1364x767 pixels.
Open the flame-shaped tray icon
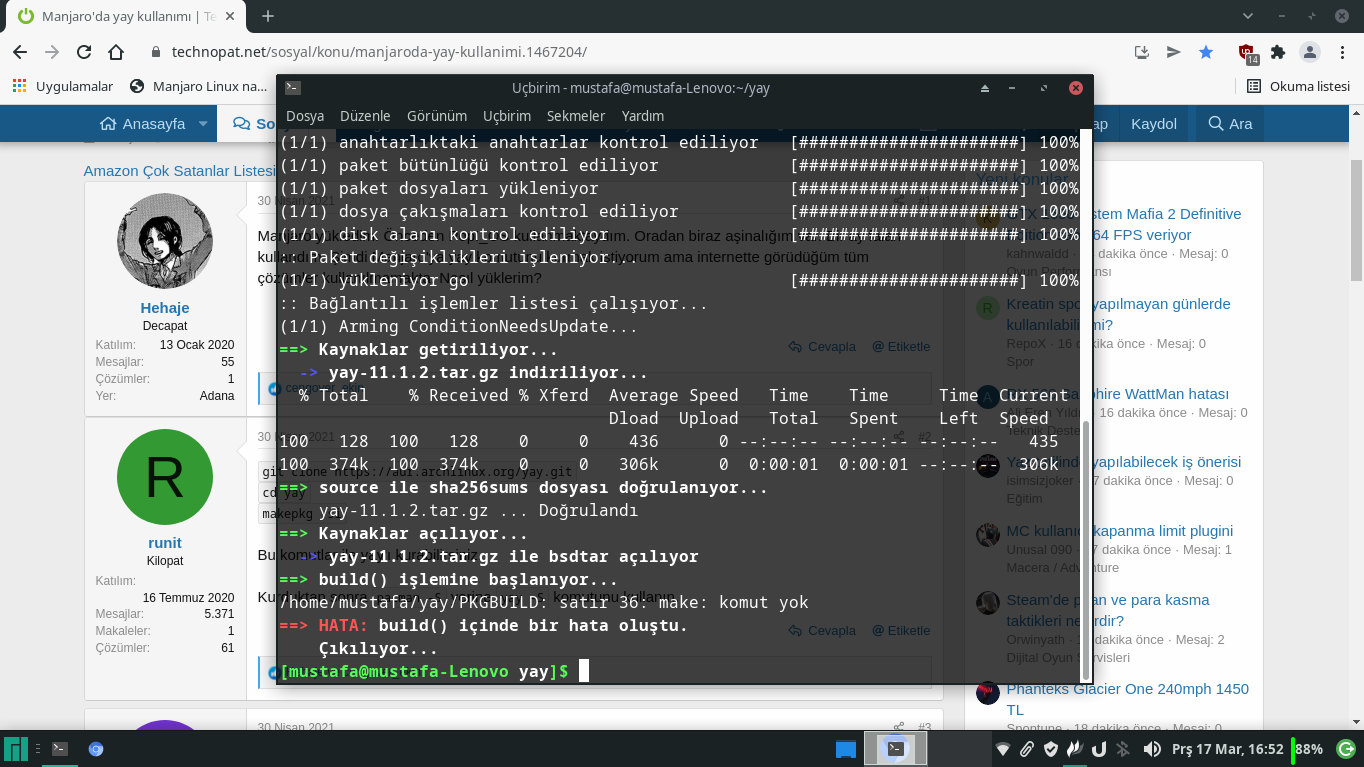[1075, 749]
